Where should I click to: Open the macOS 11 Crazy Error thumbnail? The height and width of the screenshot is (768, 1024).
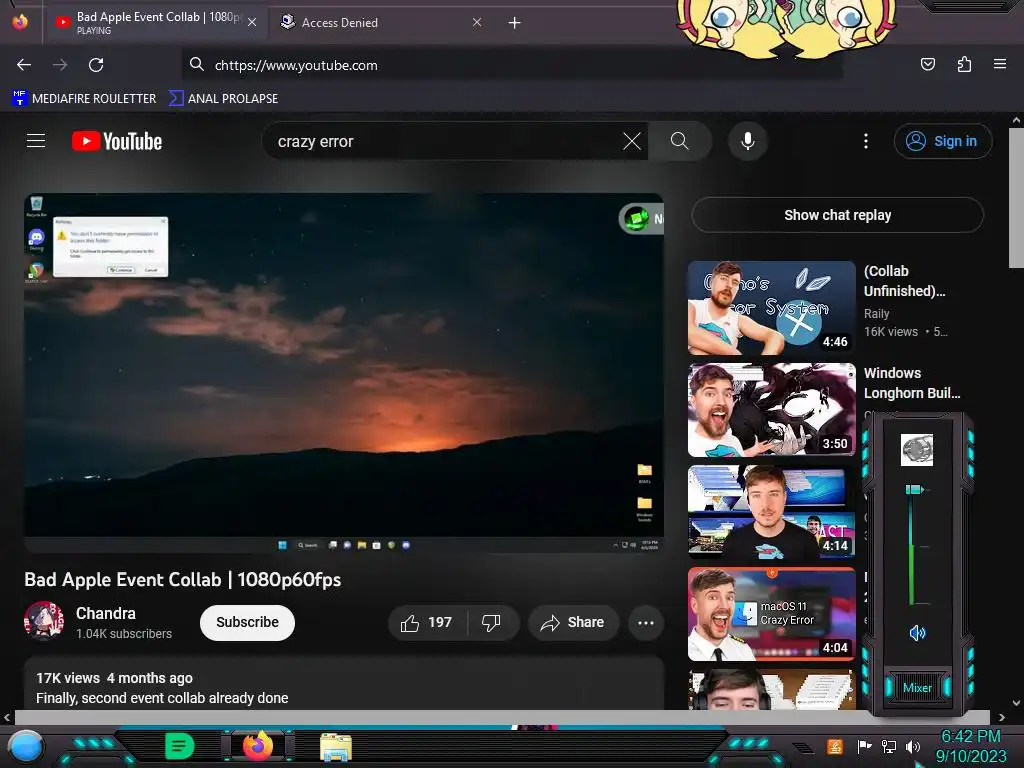pos(771,614)
